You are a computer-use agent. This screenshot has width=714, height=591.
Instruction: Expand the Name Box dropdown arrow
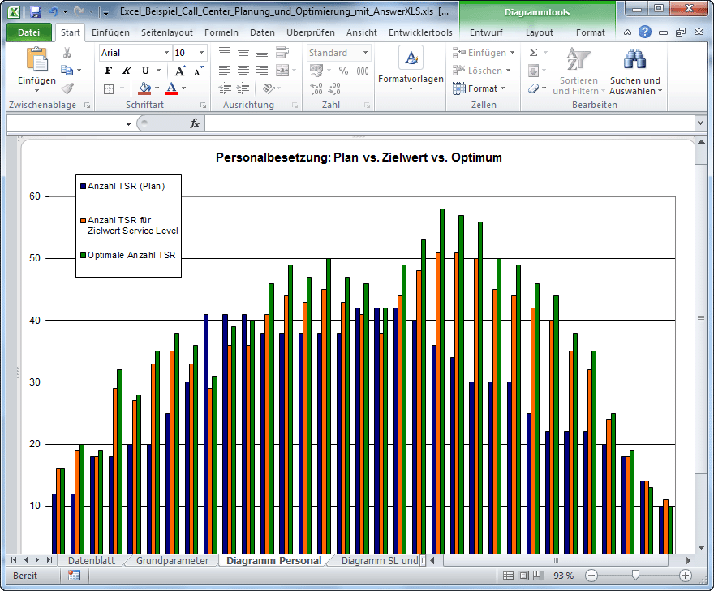coord(130,123)
